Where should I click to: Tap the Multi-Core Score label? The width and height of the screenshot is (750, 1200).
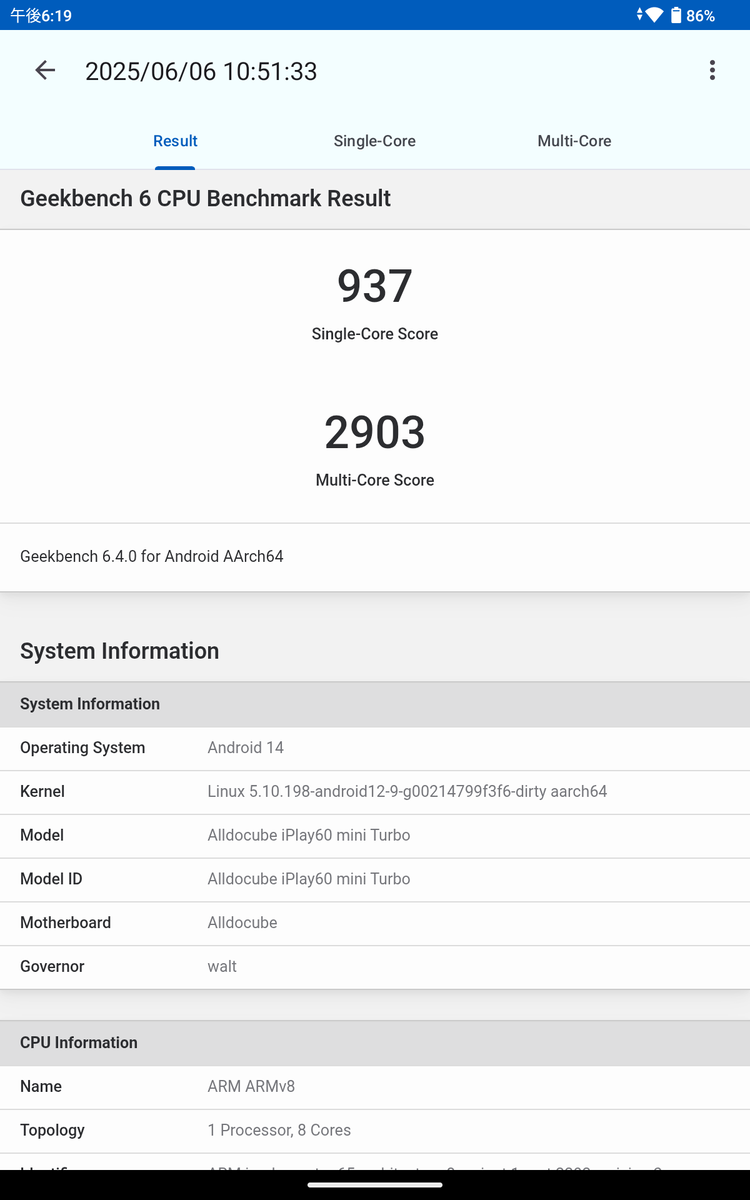[375, 480]
